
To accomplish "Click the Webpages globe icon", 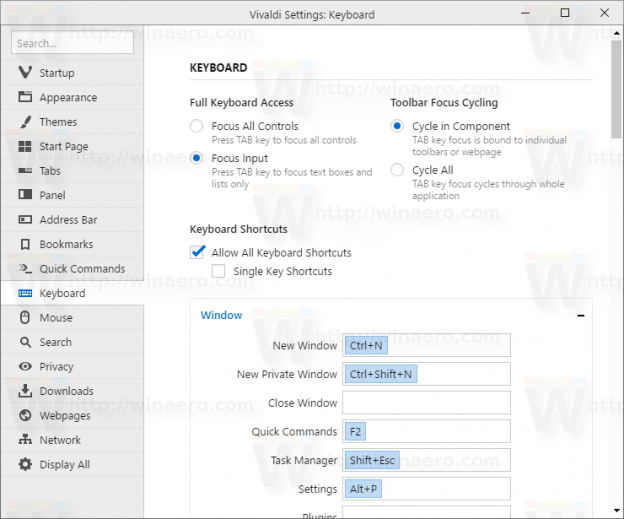I will [x=25, y=415].
